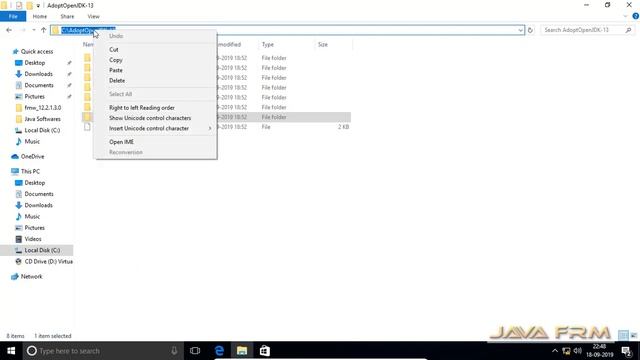Image resolution: width=640 pixels, height=360 pixels.
Task: Open the View ribbon tab
Action: pos(93,16)
